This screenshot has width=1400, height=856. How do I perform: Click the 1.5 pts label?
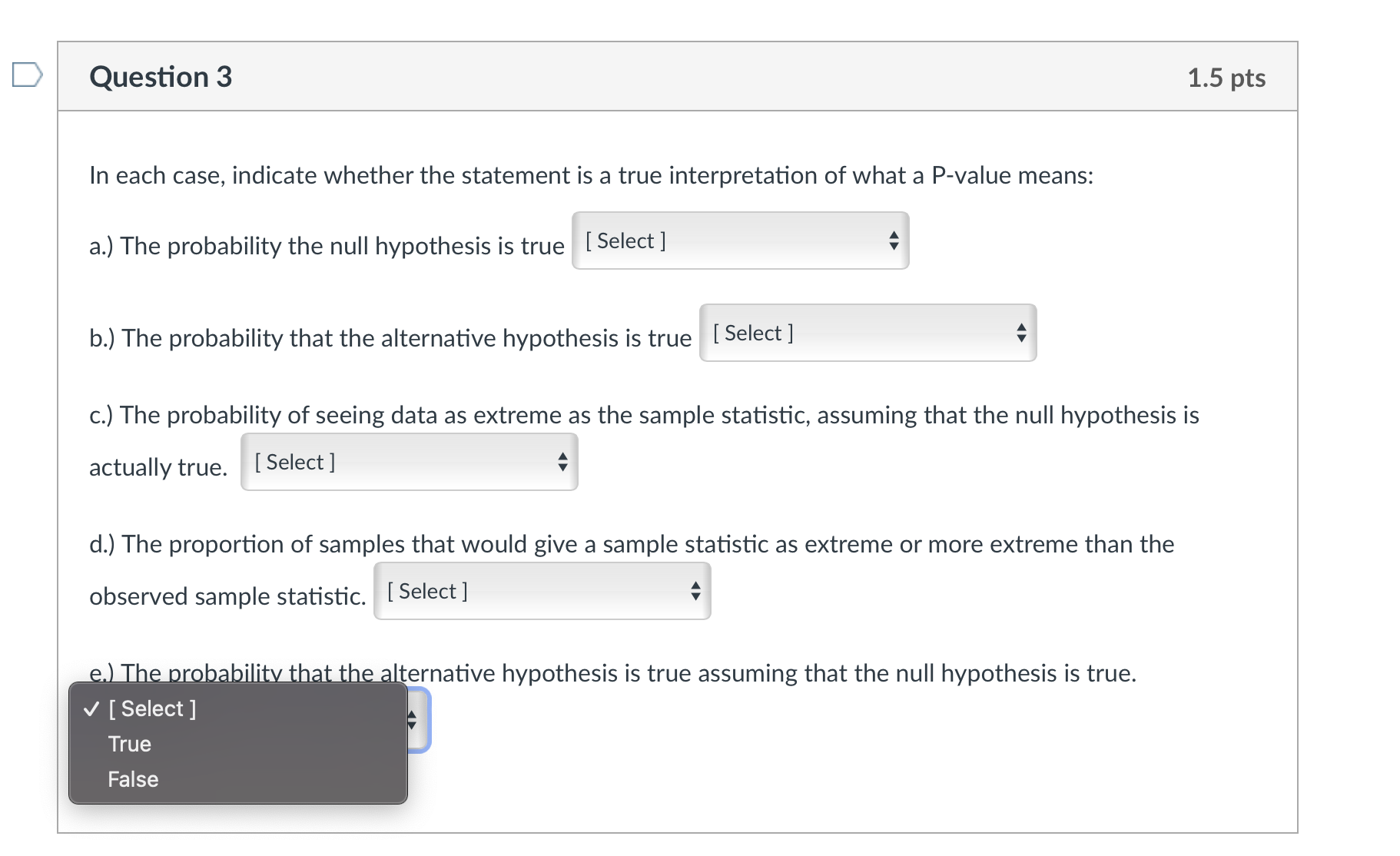pos(1226,78)
